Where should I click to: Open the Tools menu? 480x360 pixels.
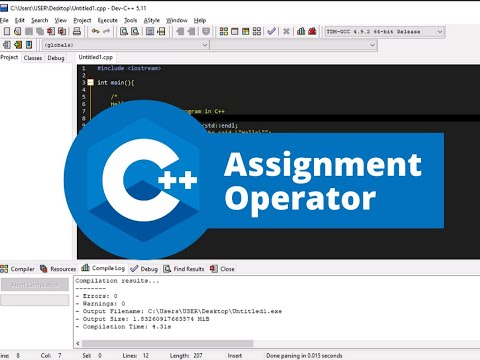click(x=130, y=20)
